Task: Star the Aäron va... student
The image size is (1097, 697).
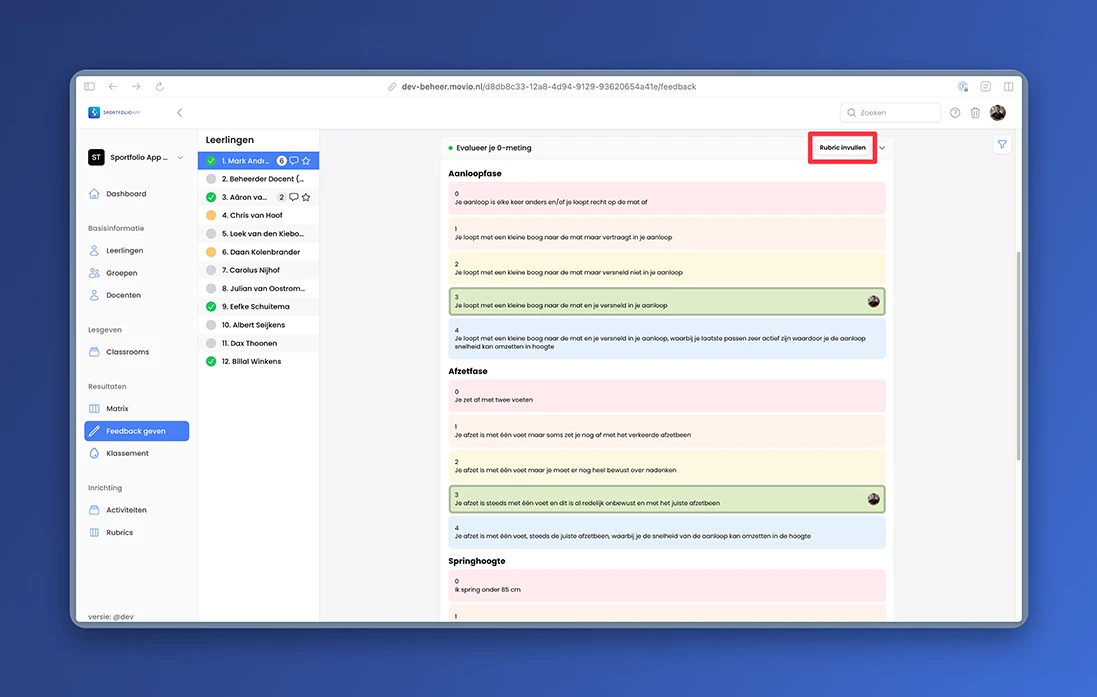Action: pyautogui.click(x=306, y=197)
